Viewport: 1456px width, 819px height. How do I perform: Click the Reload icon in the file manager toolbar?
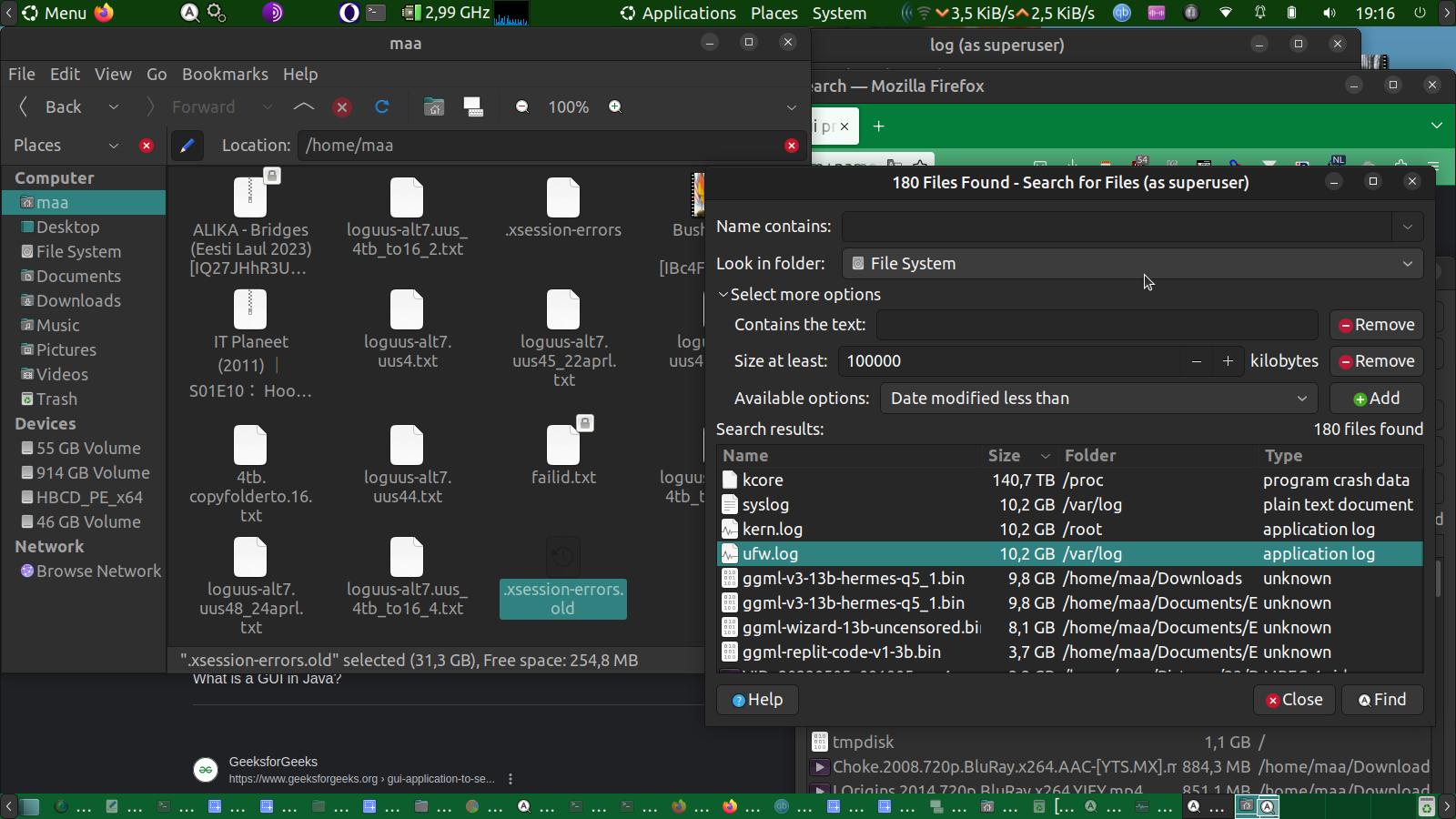pyautogui.click(x=382, y=107)
